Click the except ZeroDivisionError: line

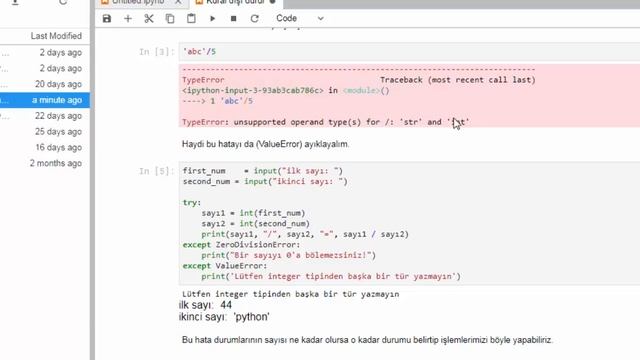pyautogui.click(x=241, y=245)
